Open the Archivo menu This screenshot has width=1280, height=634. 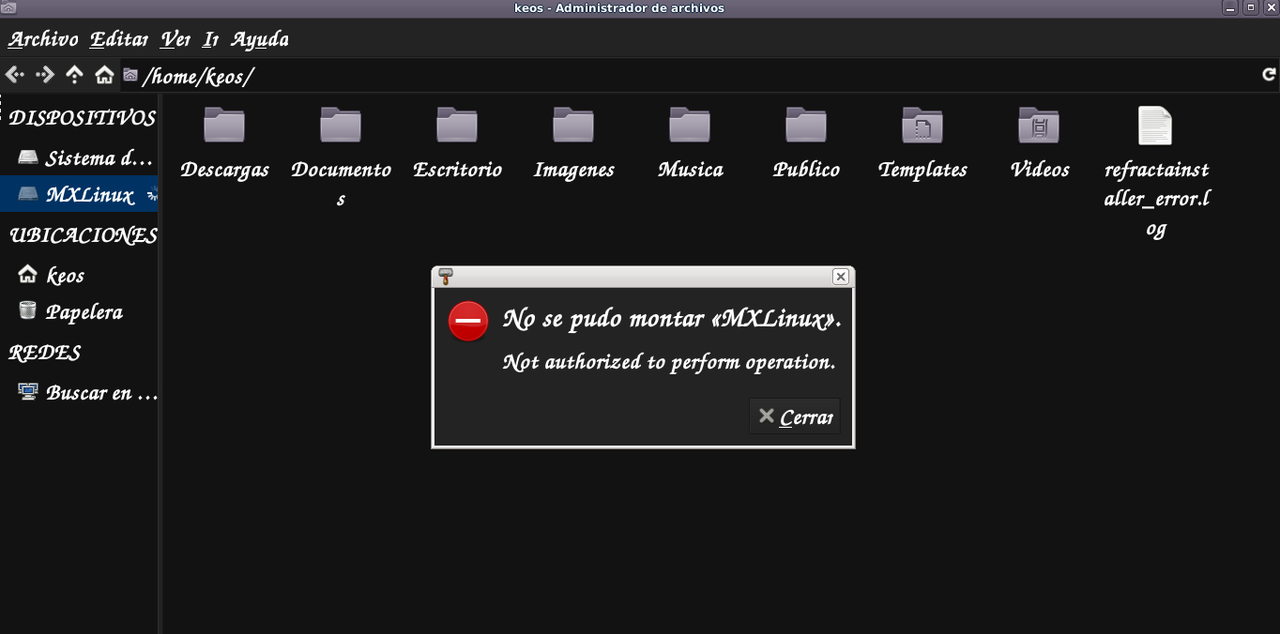click(x=43, y=40)
